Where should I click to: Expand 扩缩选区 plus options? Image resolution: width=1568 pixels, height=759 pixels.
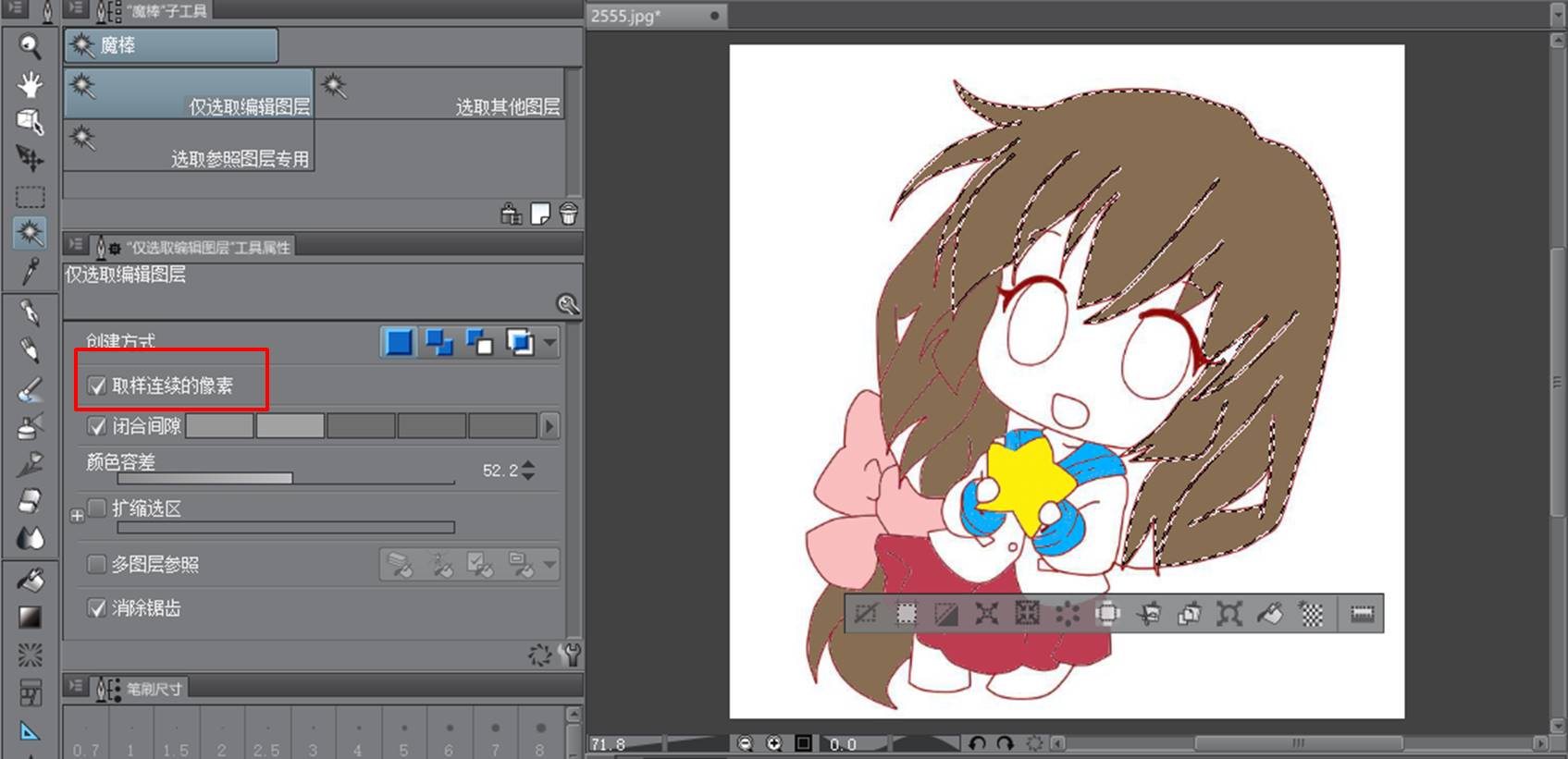pyautogui.click(x=77, y=516)
